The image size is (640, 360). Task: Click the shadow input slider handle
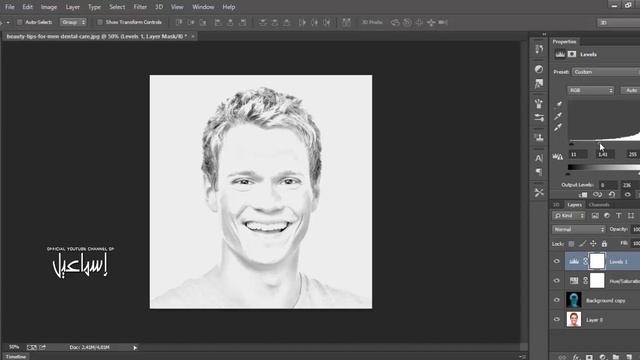click(x=571, y=144)
